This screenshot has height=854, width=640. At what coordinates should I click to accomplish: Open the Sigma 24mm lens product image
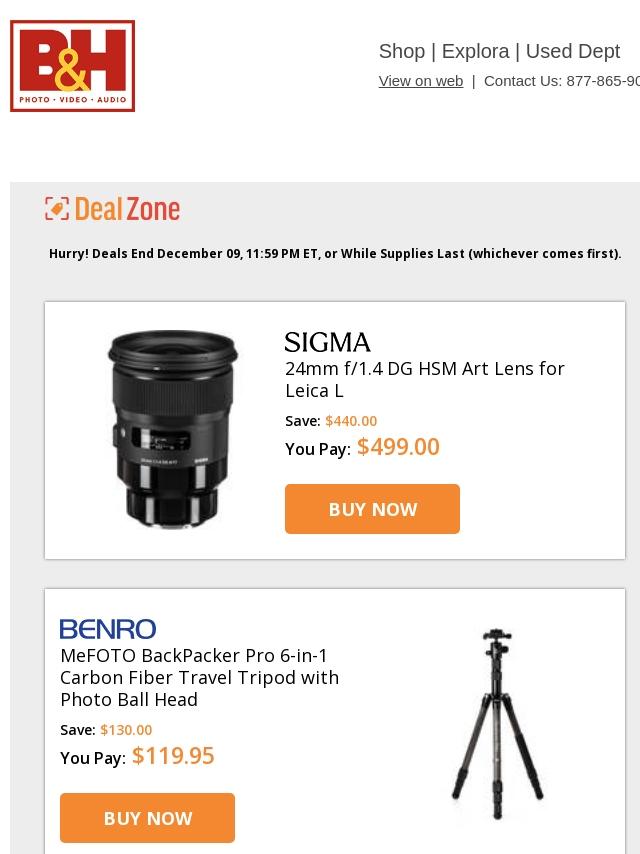173,428
